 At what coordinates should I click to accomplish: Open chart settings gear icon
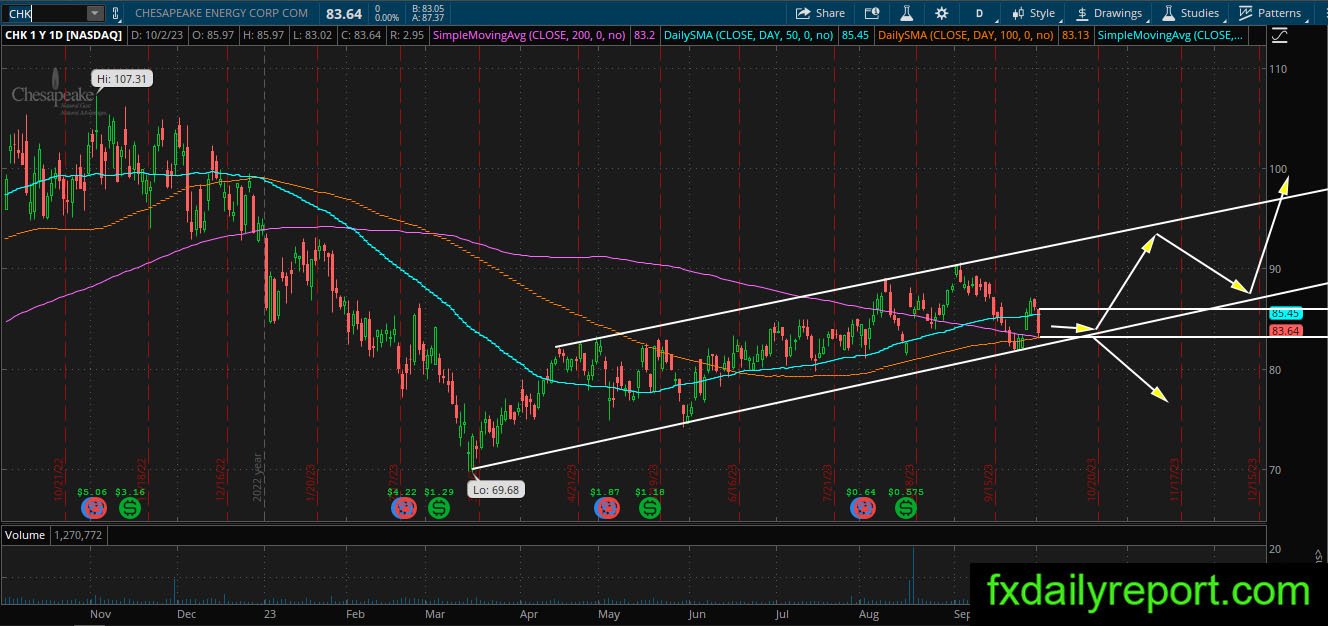pyautogui.click(x=942, y=13)
